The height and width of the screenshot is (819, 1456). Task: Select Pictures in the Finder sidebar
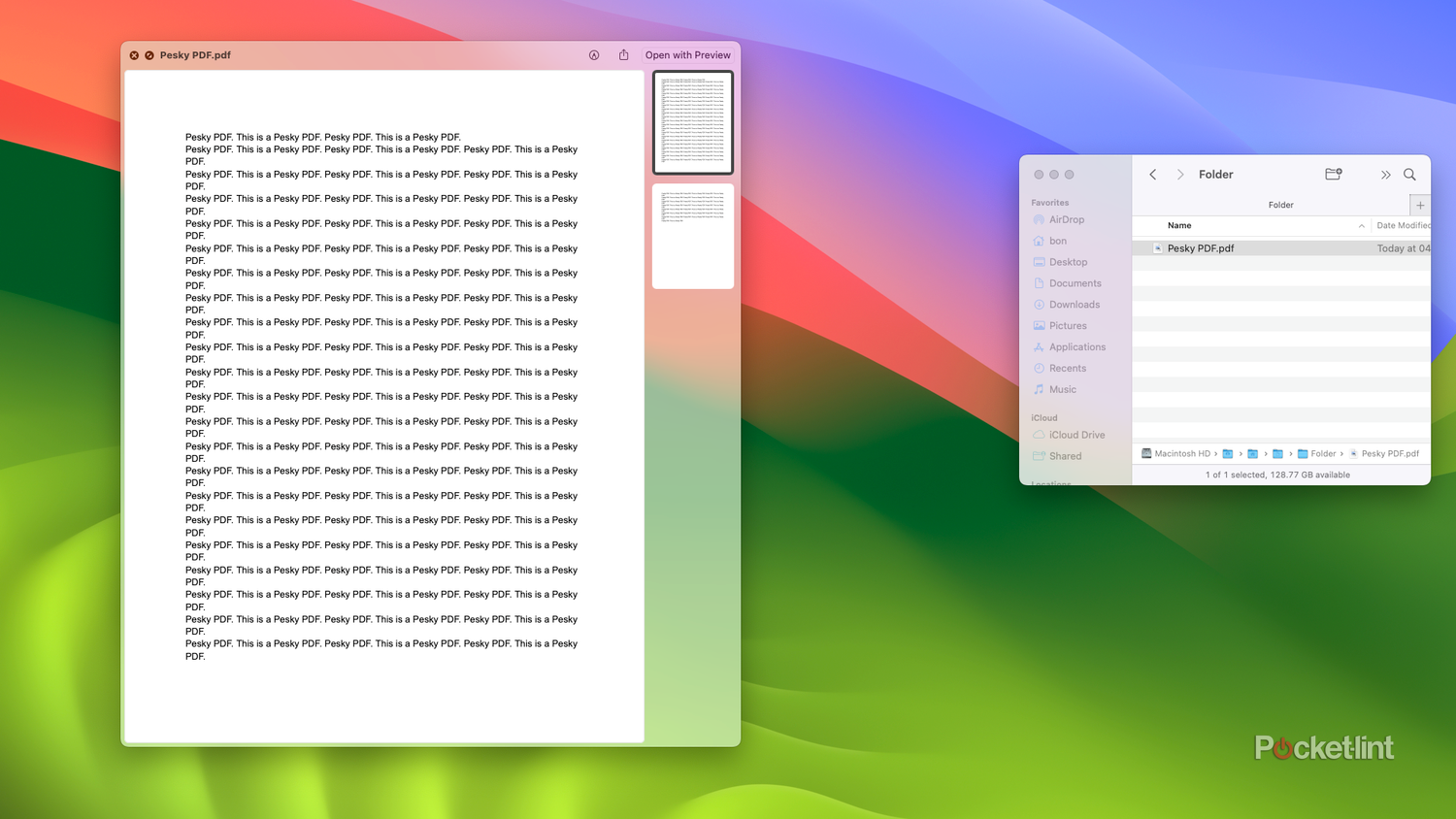click(x=1060, y=326)
